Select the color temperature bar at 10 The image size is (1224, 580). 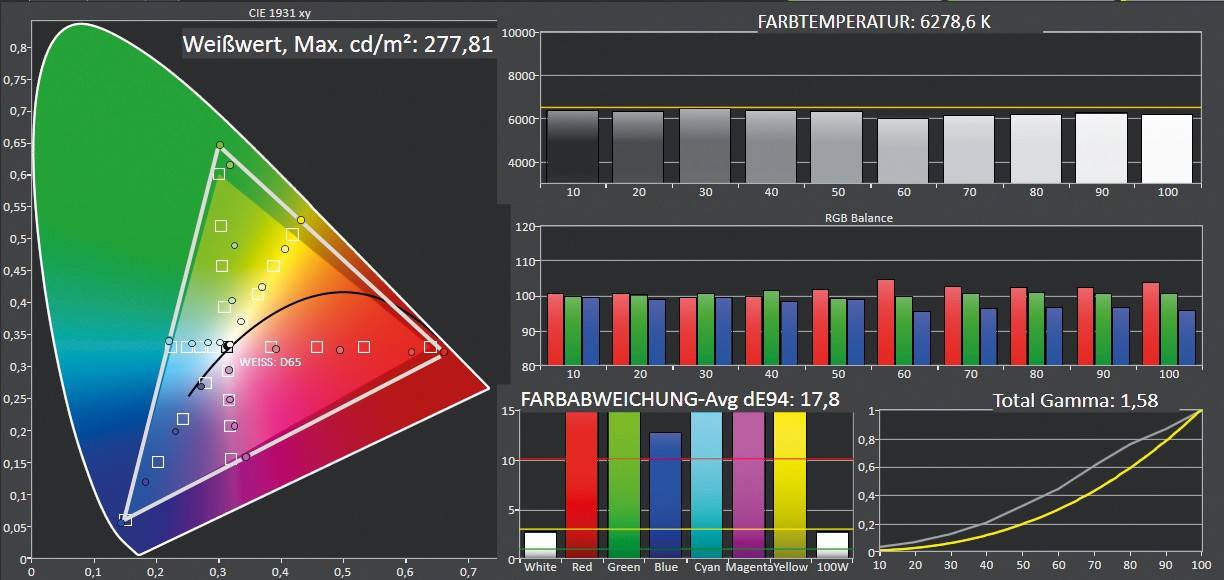572,147
